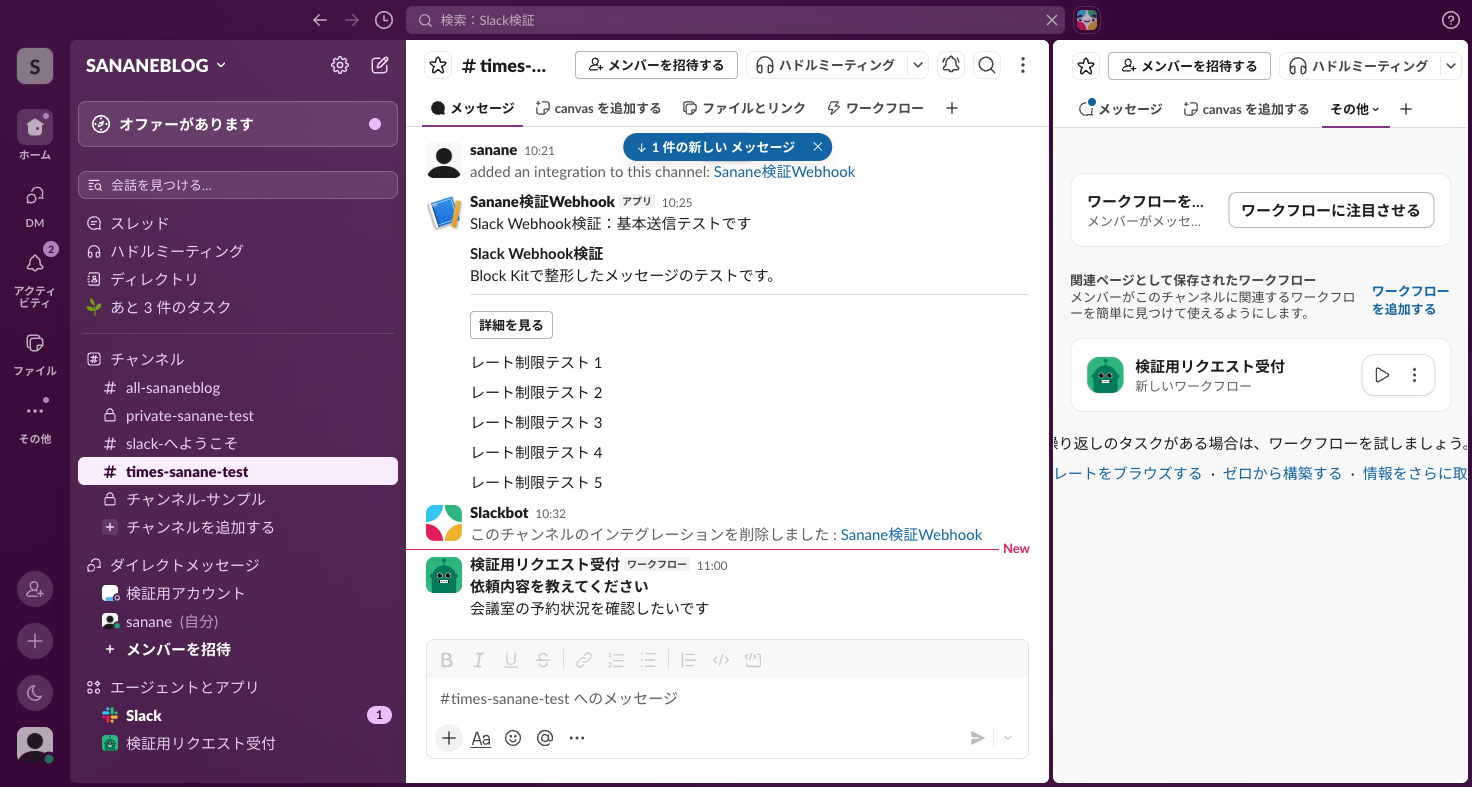1472x787 pixels.
Task: Click ワークフローを追加する link
Action: click(1409, 300)
